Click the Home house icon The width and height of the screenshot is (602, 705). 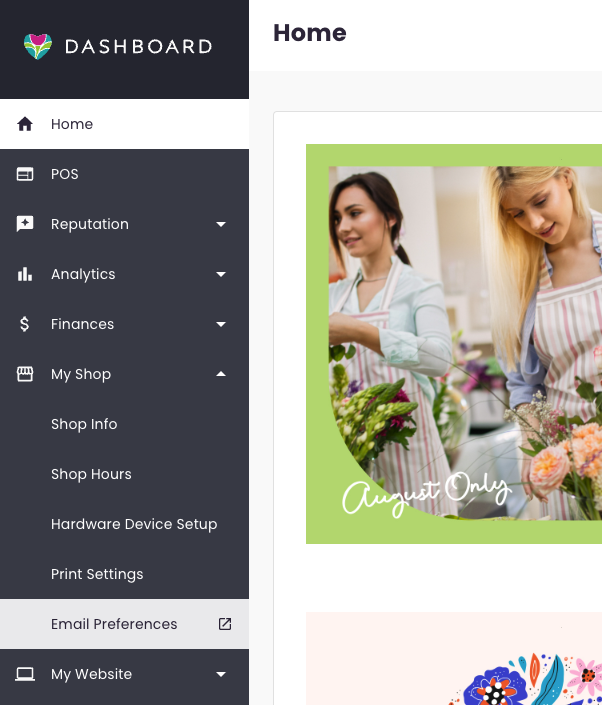(25, 124)
